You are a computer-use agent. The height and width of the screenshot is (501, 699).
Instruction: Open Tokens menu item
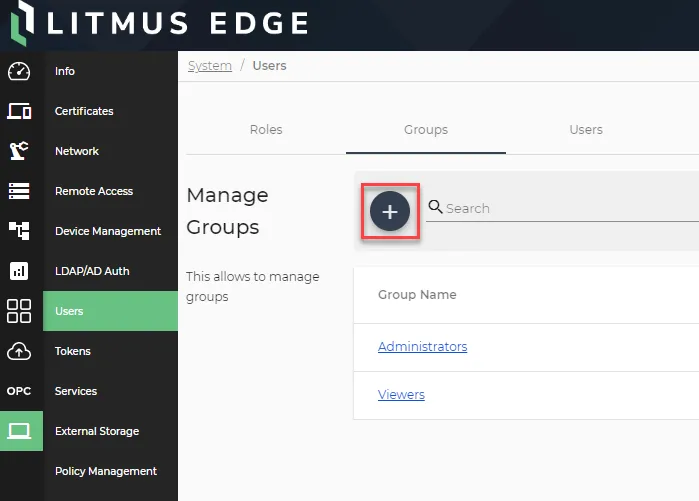110,351
